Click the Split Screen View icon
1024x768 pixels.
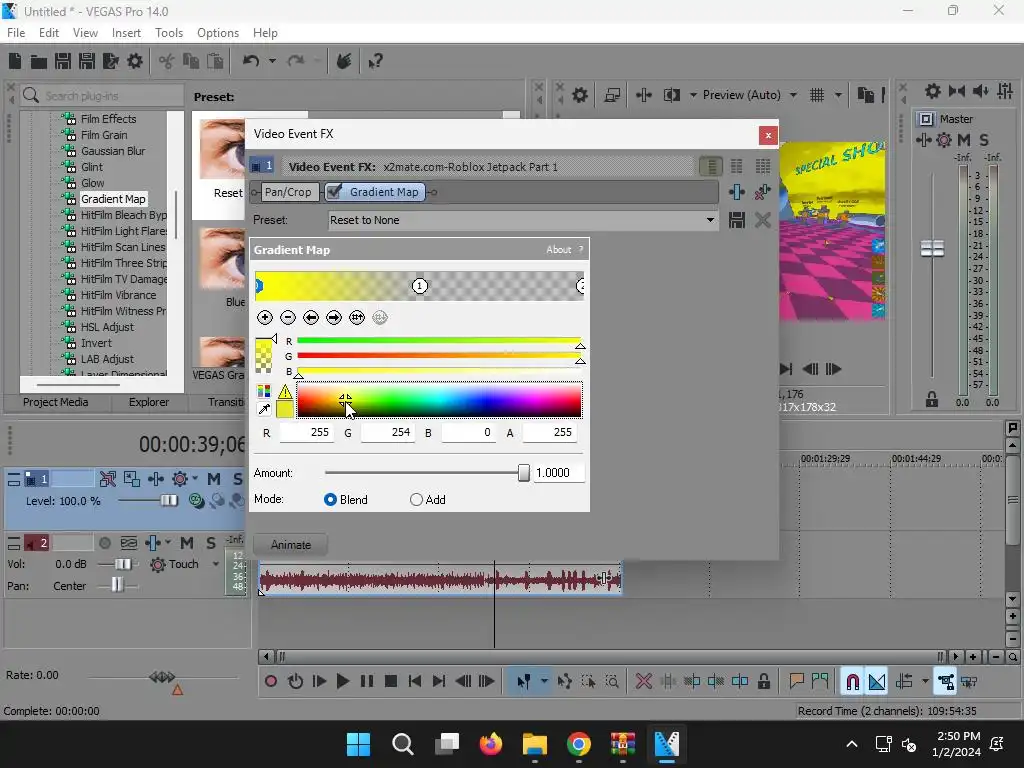pyautogui.click(x=671, y=95)
